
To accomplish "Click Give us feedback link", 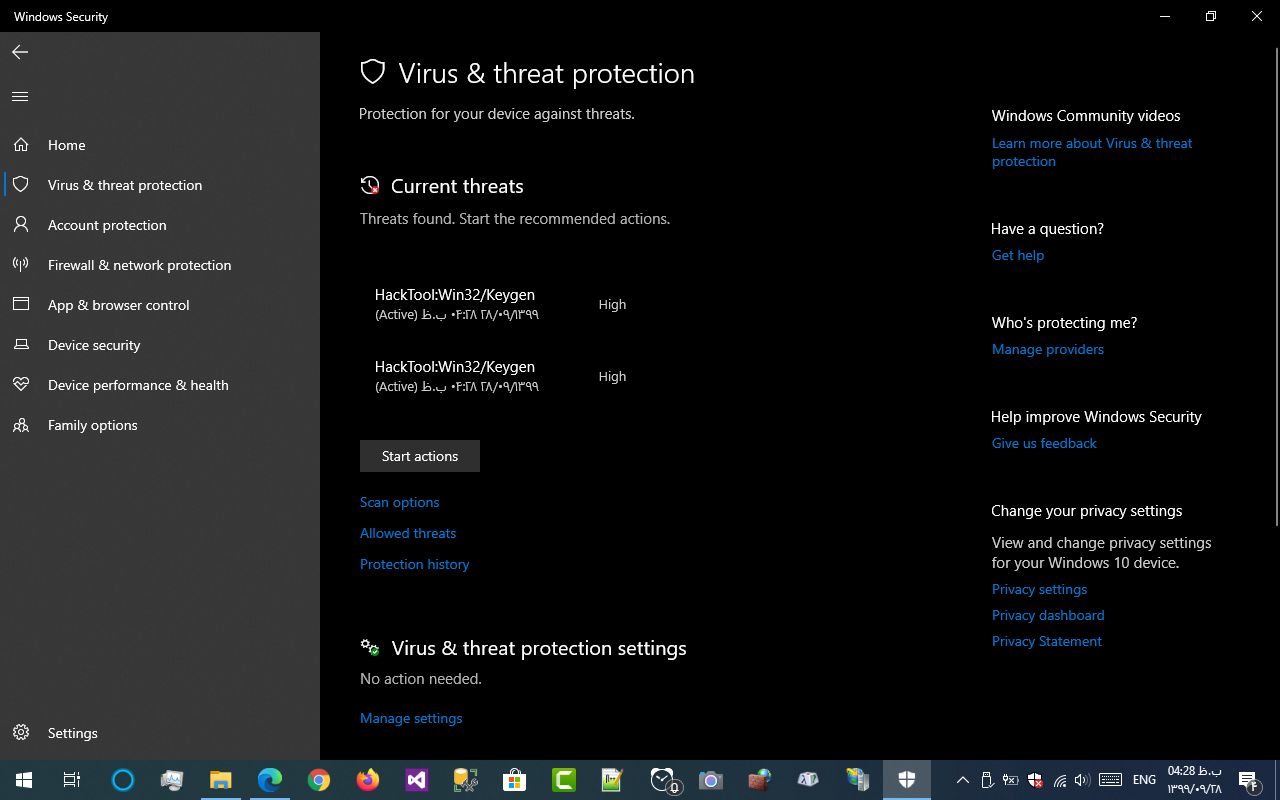I will 1044,443.
